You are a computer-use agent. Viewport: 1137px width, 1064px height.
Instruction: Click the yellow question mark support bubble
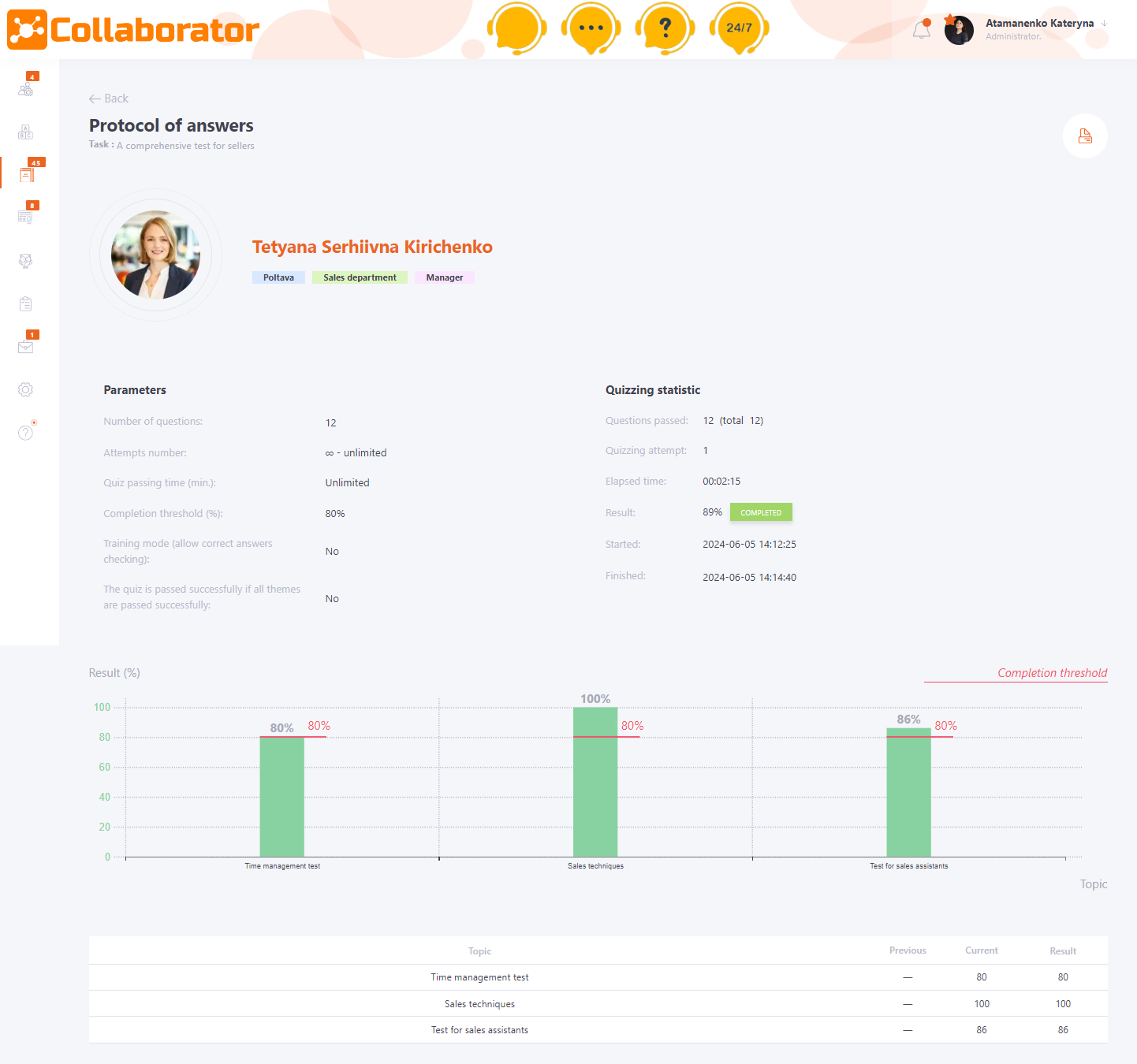click(665, 28)
